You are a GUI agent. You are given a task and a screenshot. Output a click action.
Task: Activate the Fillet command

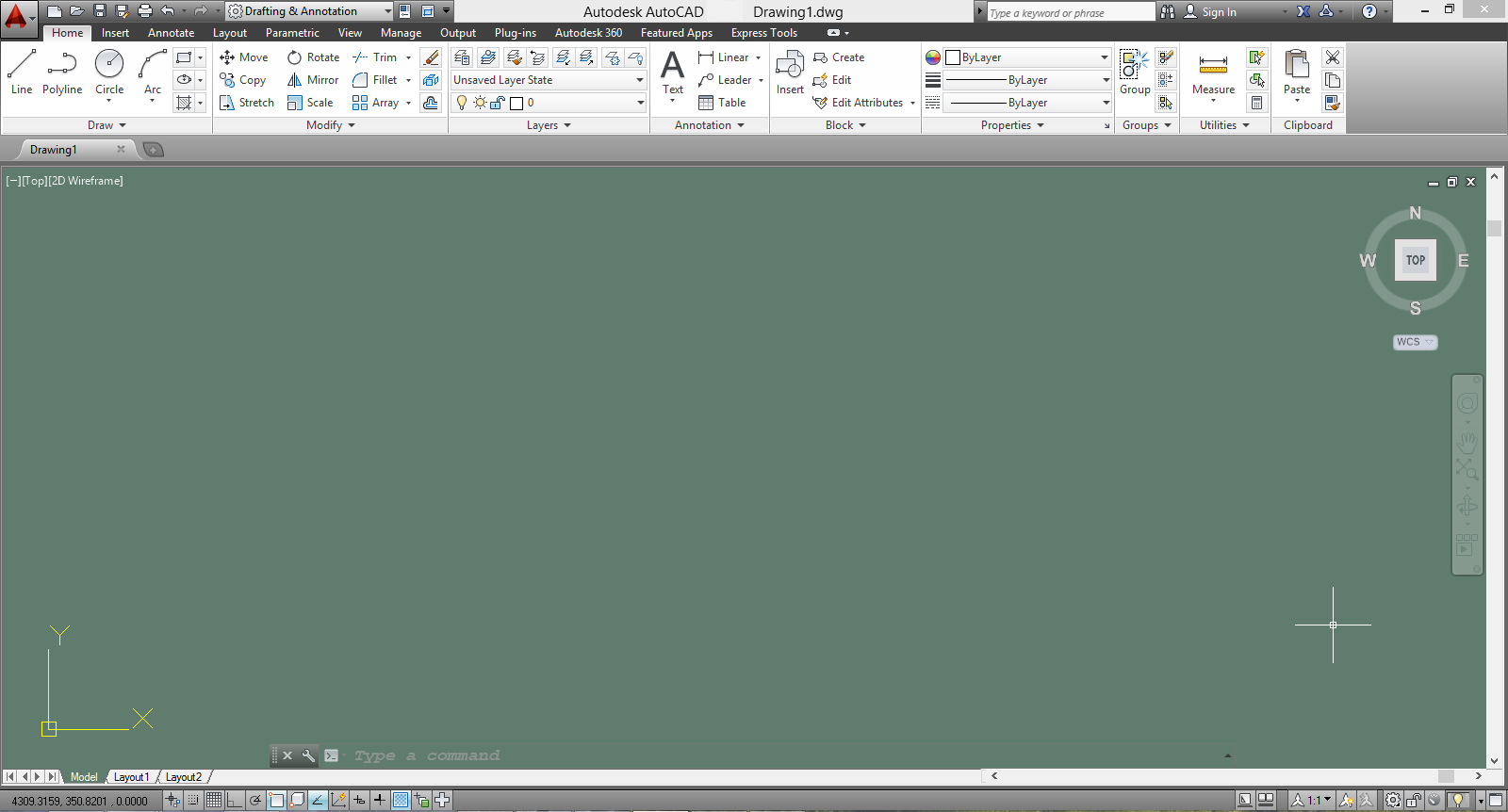[x=375, y=80]
